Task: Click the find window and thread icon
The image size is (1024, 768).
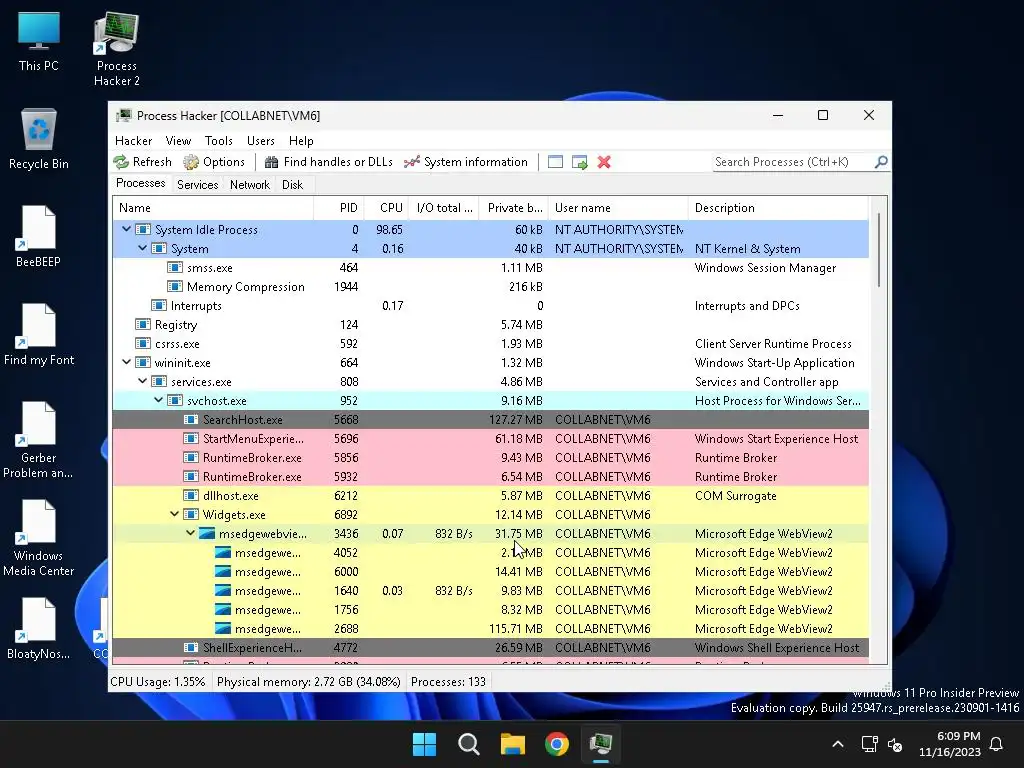Action: click(579, 162)
